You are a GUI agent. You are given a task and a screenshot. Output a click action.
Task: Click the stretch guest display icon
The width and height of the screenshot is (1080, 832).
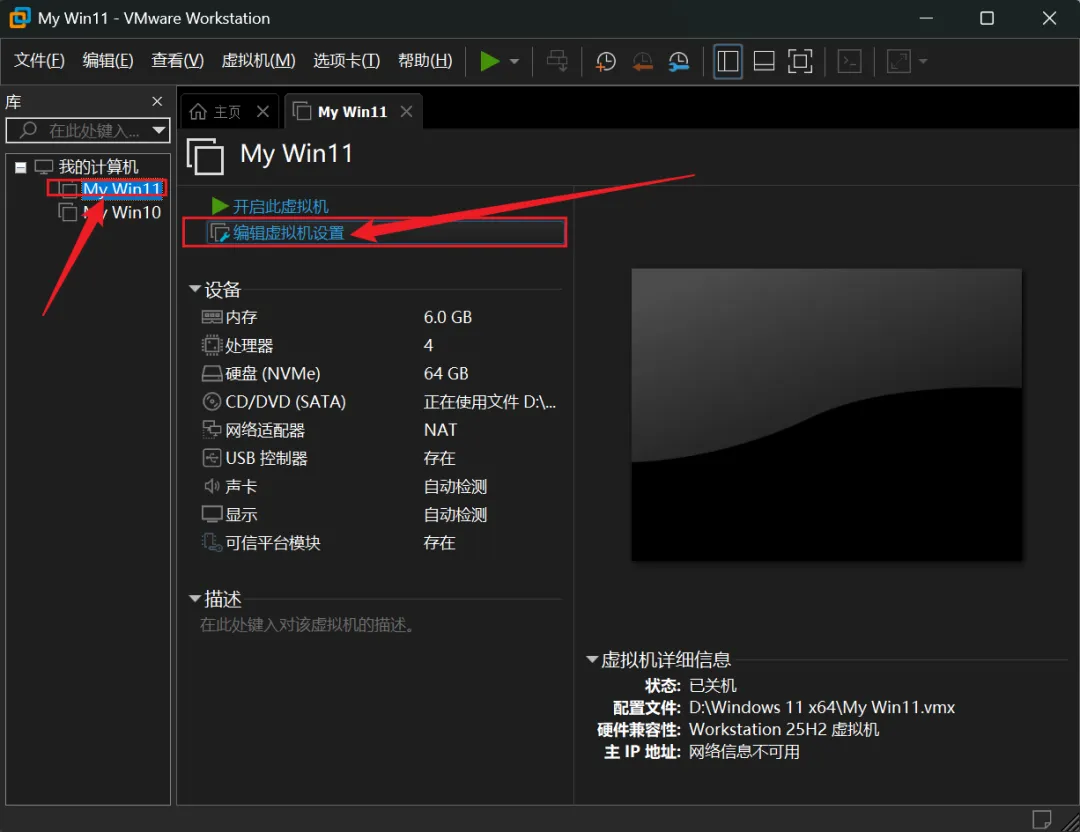coord(898,61)
